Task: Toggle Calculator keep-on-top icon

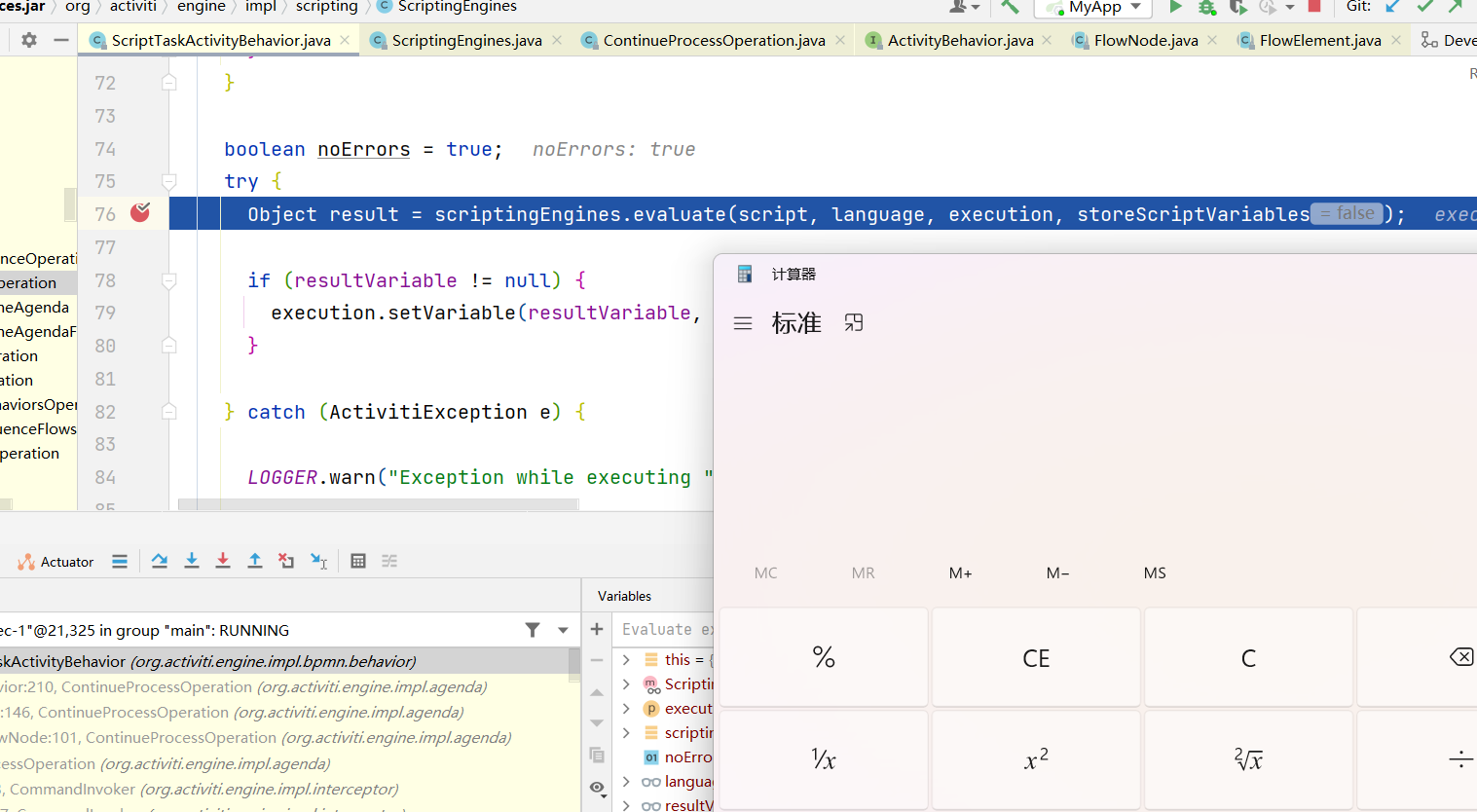Action: click(x=854, y=322)
